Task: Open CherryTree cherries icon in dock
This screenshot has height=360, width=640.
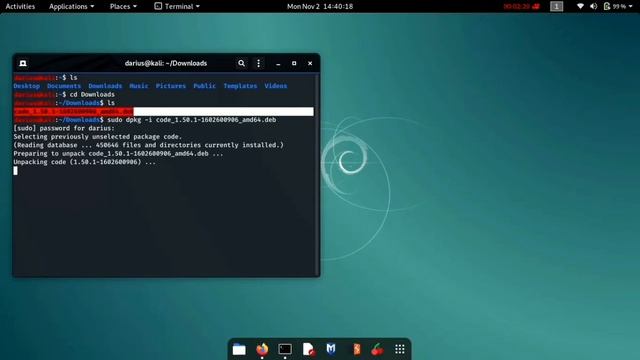Action: (378, 349)
